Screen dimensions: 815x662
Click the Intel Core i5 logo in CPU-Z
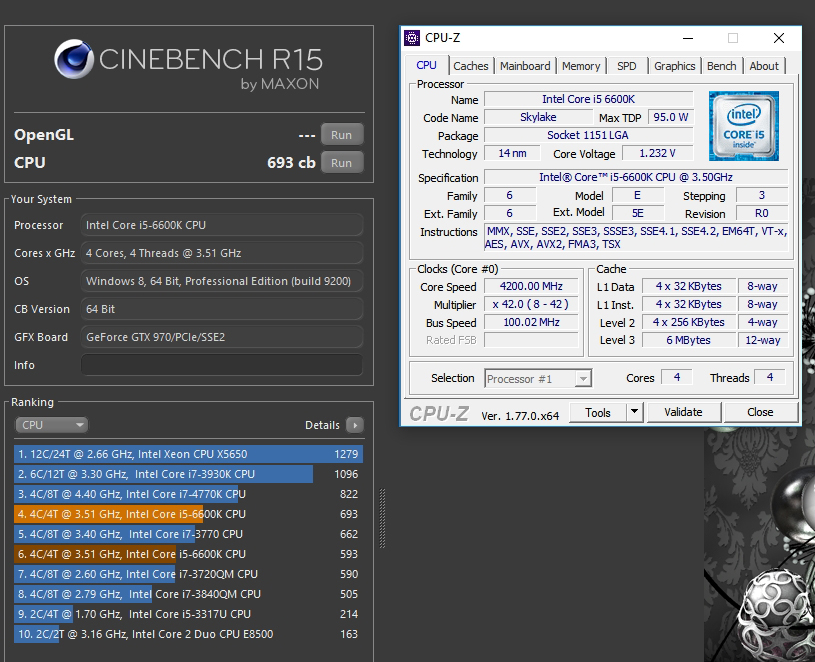coord(743,126)
